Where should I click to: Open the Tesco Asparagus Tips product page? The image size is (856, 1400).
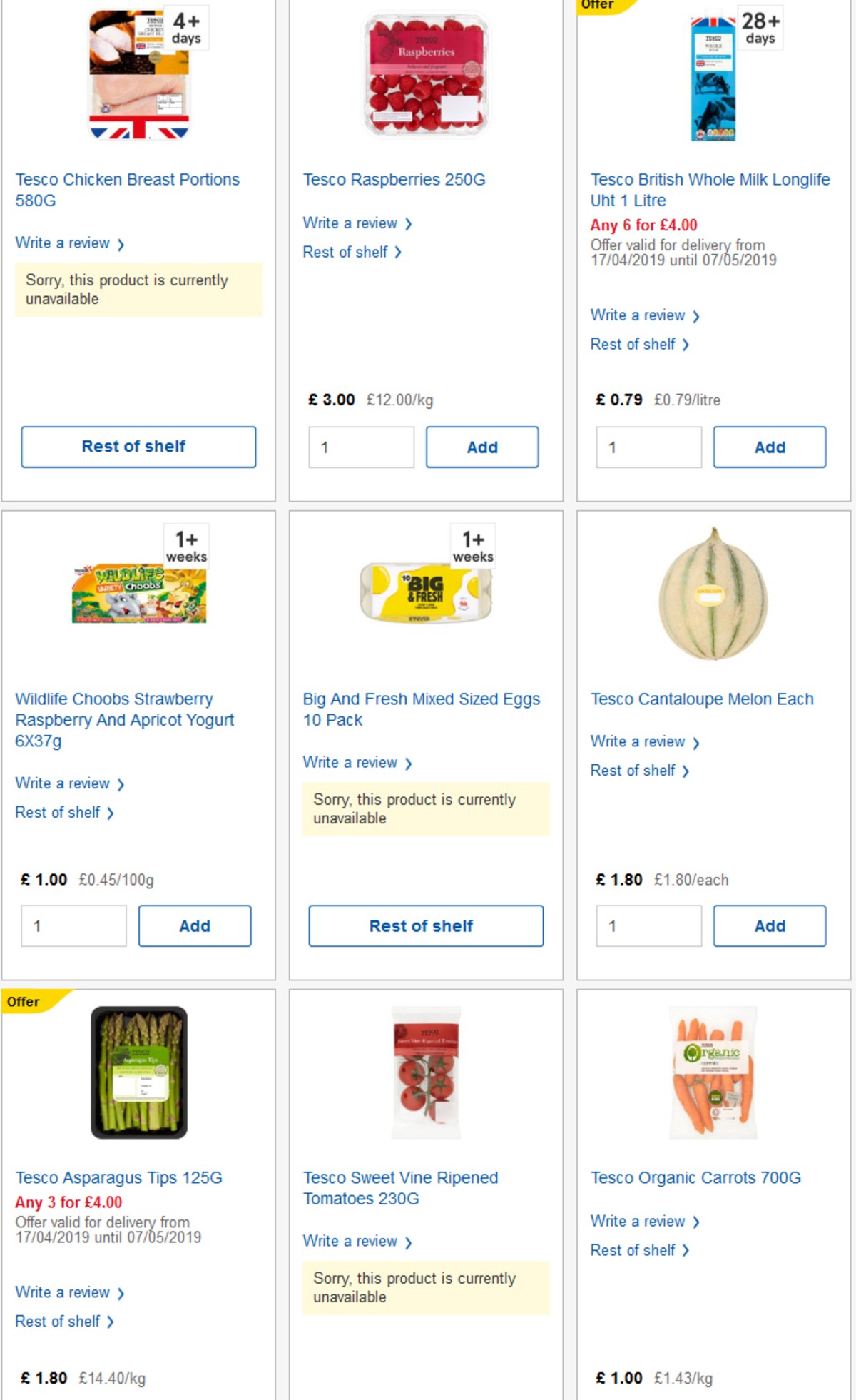coord(119,1177)
